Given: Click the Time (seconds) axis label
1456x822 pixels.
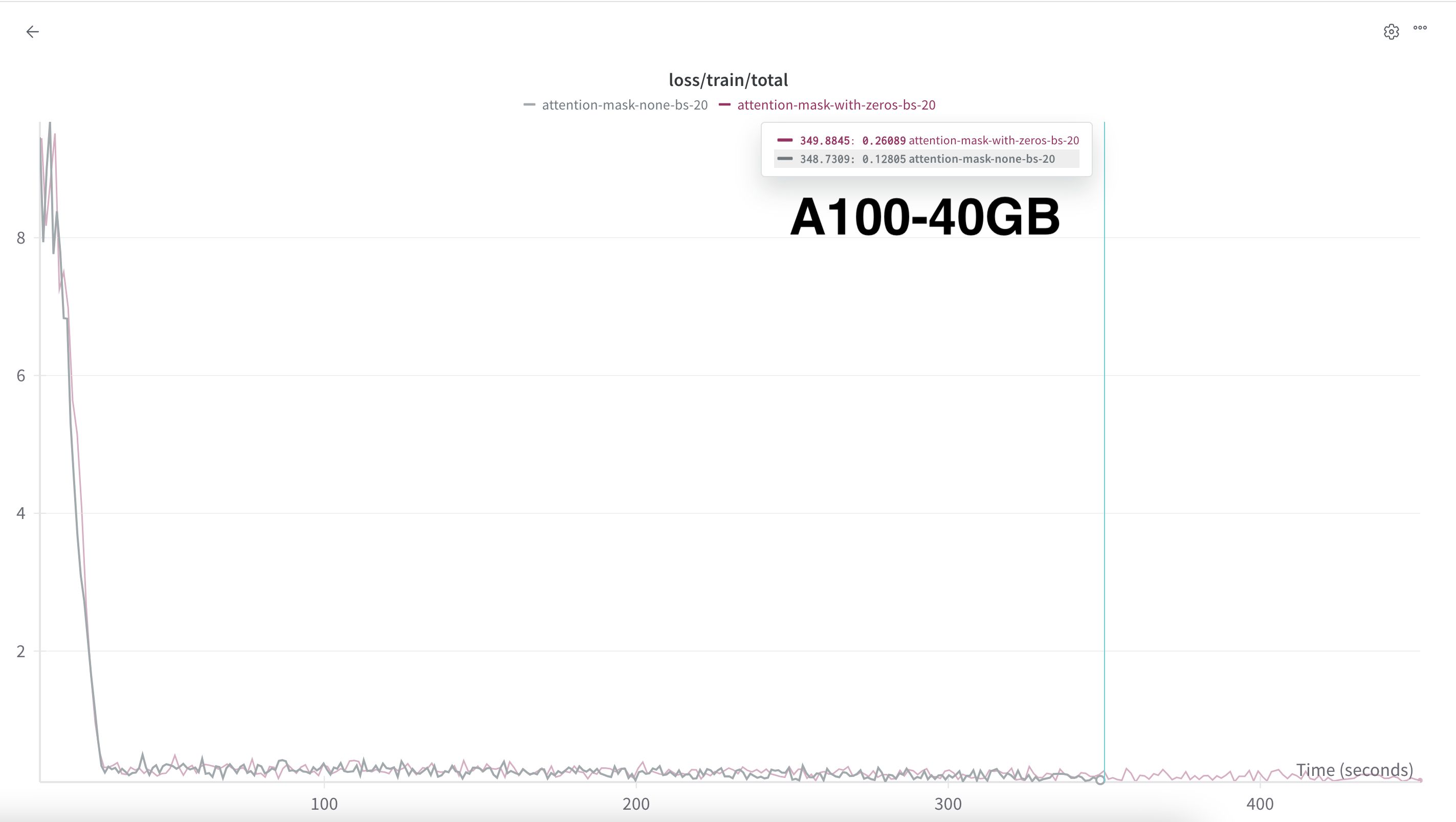Looking at the screenshot, I should (1354, 769).
